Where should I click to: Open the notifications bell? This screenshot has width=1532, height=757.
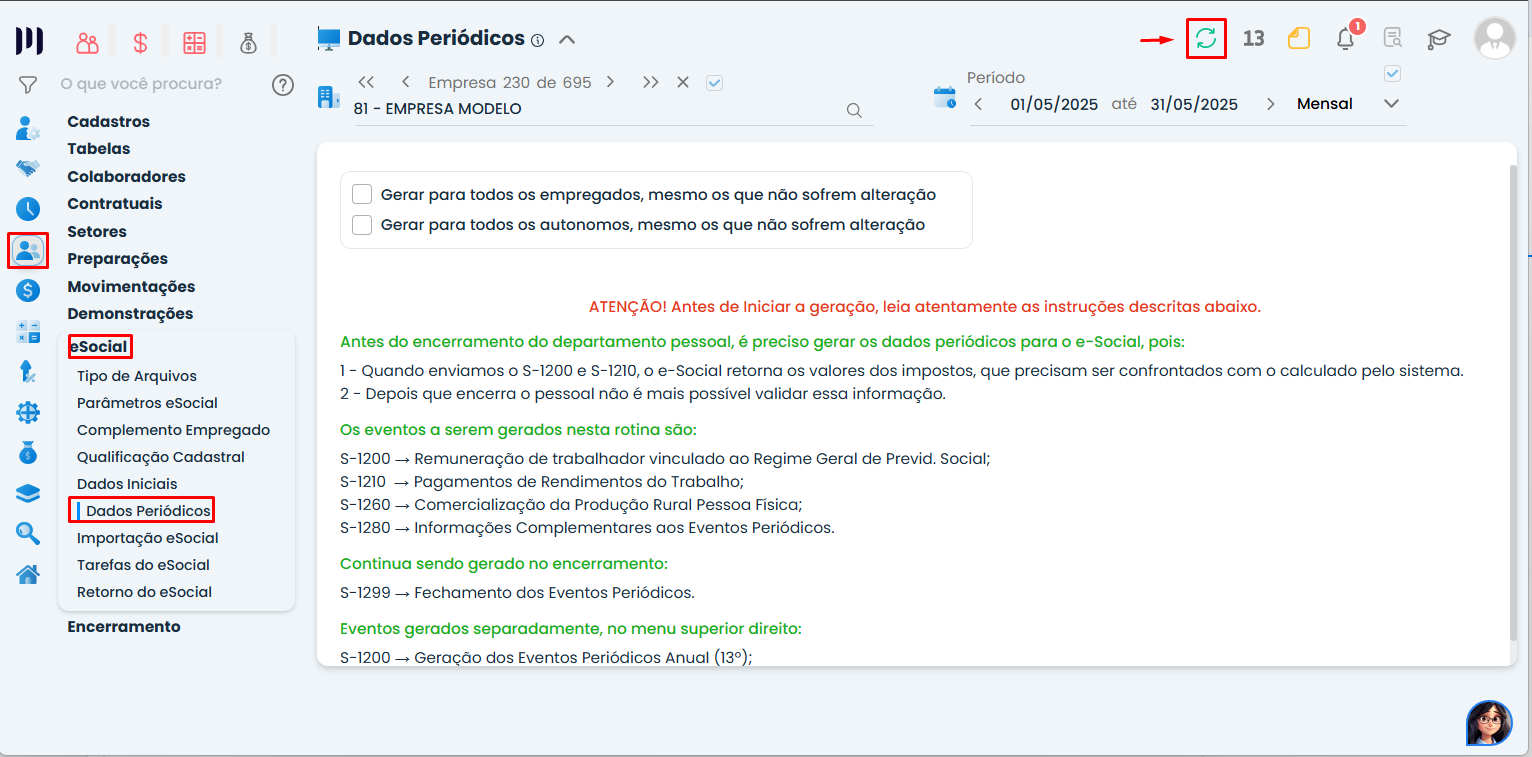click(x=1346, y=39)
